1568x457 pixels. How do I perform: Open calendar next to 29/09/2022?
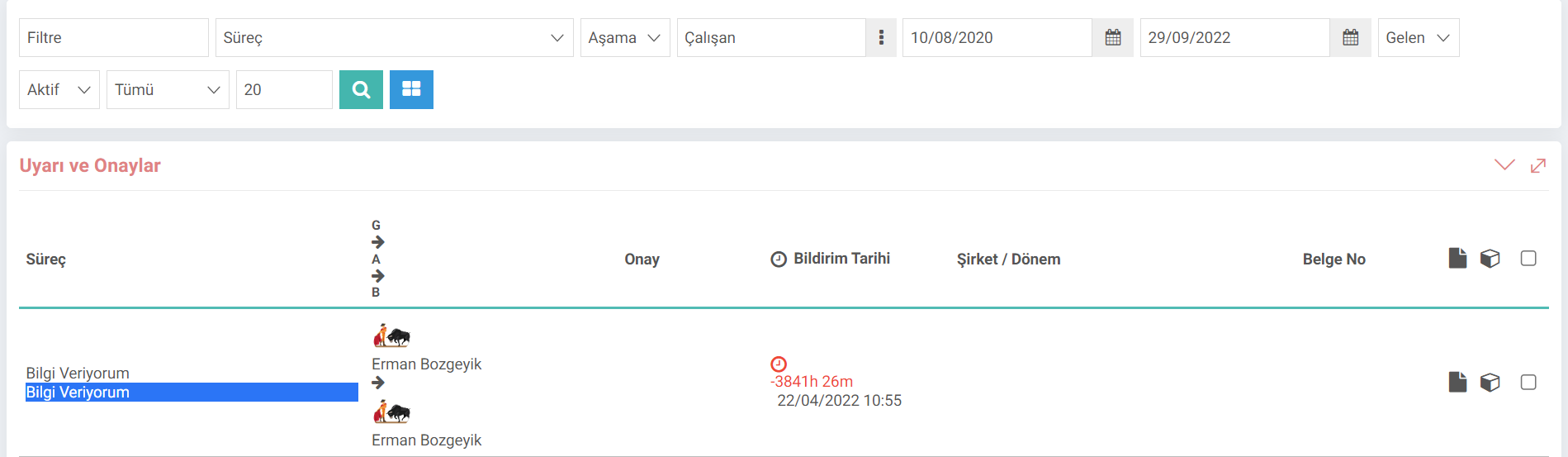pyautogui.click(x=1351, y=37)
